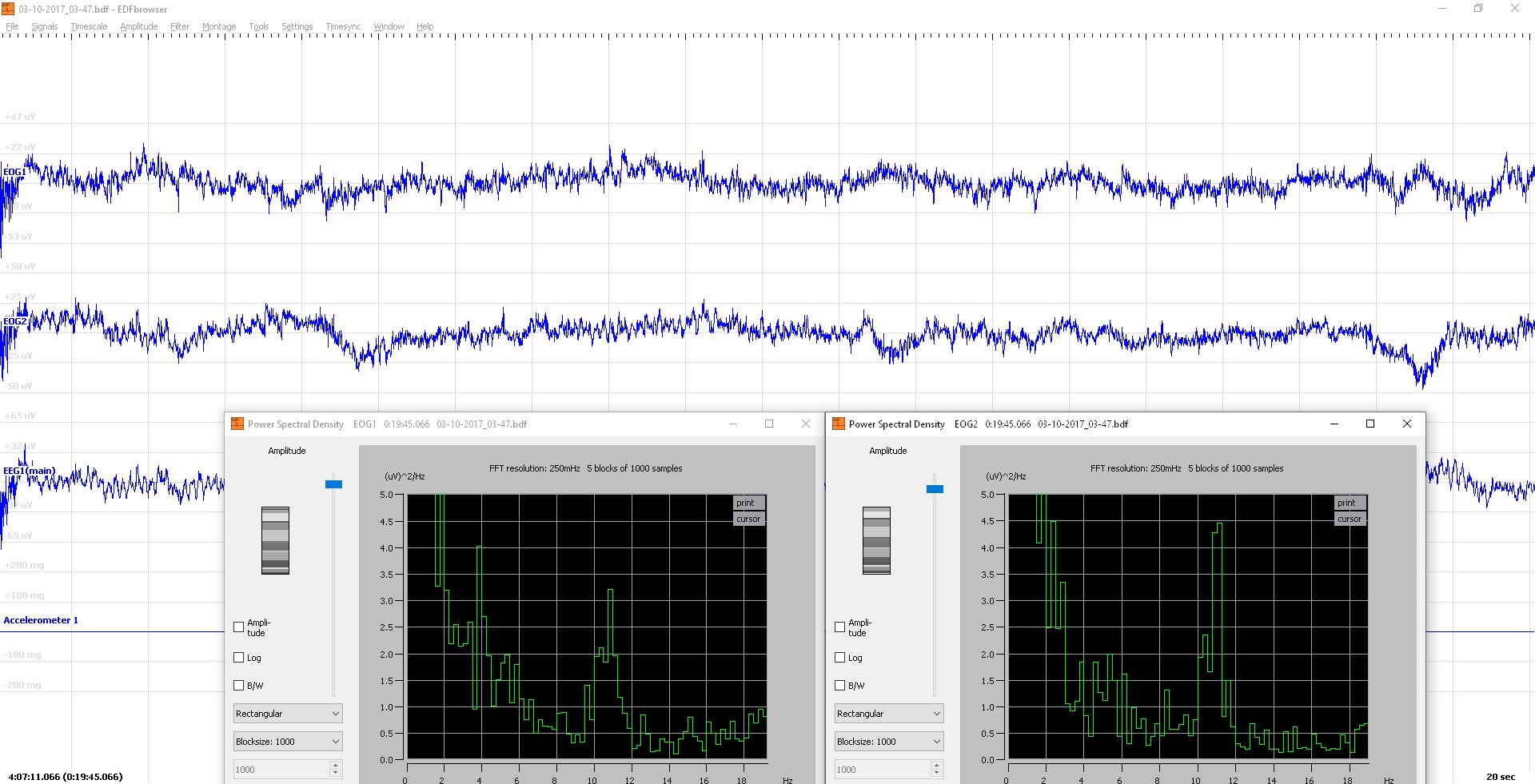This screenshot has width=1535, height=784.
Task: Open the Timesync menu
Action: 343,26
